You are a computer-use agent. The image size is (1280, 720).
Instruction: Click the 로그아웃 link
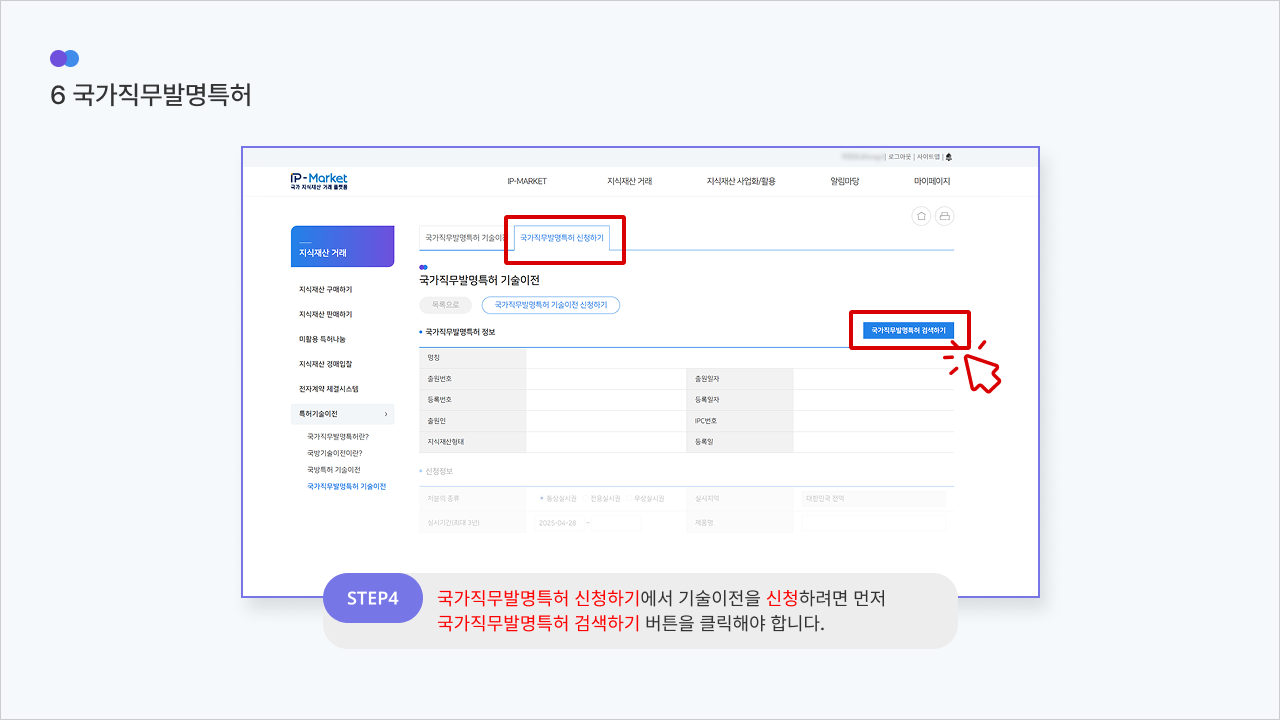pos(899,157)
